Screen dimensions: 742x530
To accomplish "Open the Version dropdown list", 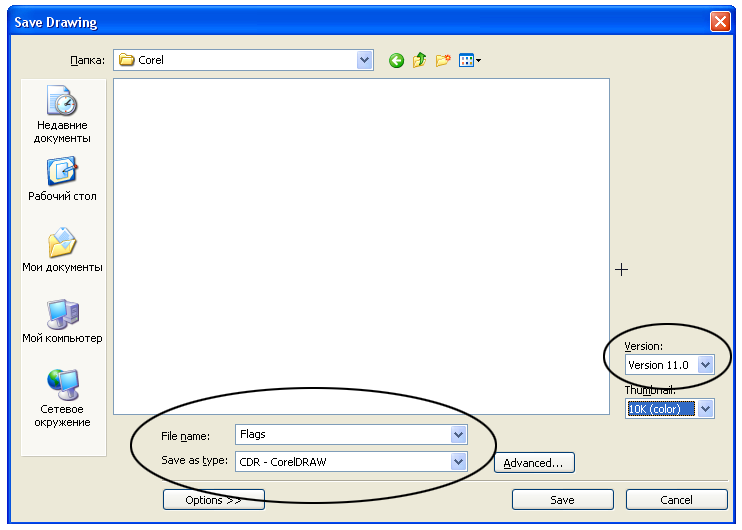I will click(706, 365).
